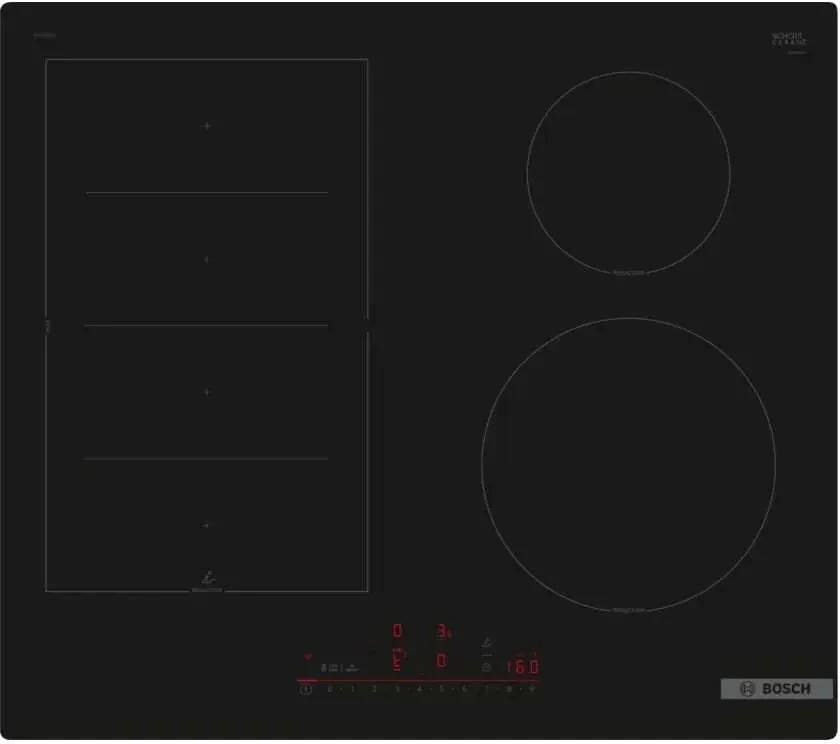Select the lower middle zone display showing 0
The height and width of the screenshot is (744, 840).
[x=441, y=660]
